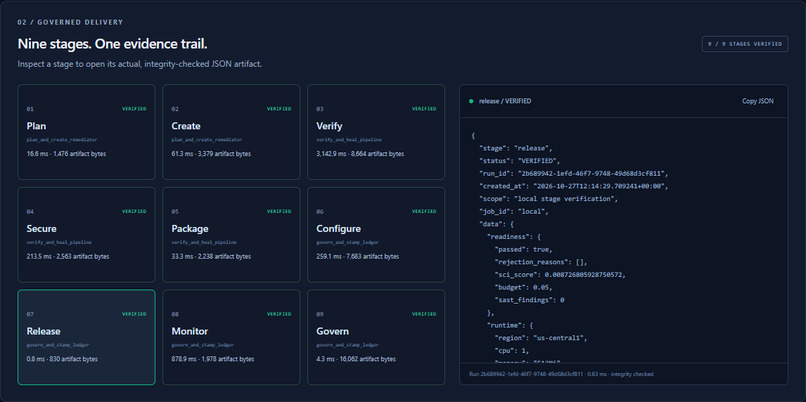806x402 pixels.
Task: Click the "cpu": 1 JSON line
Action: tap(514, 350)
